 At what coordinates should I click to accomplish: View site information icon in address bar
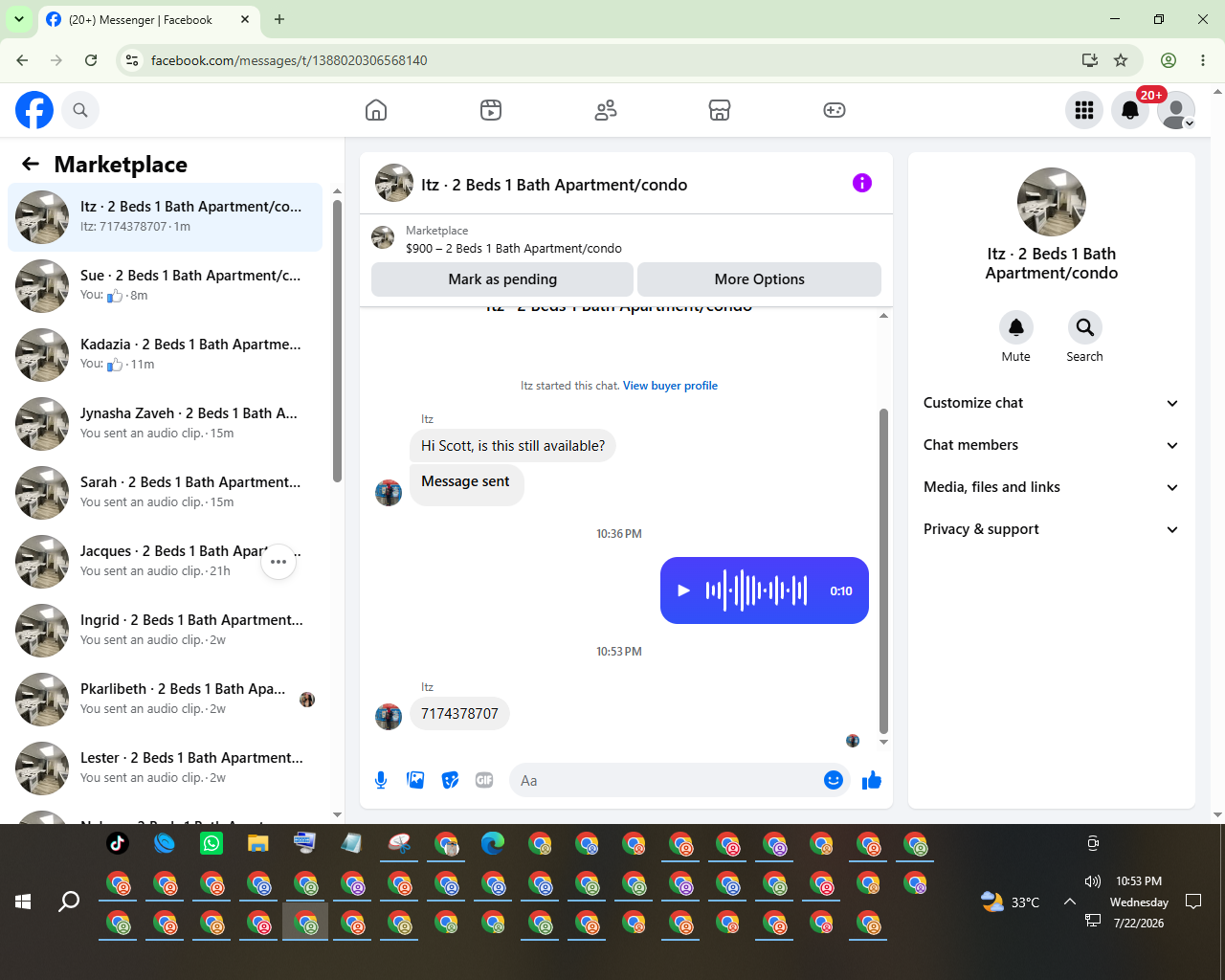click(133, 60)
